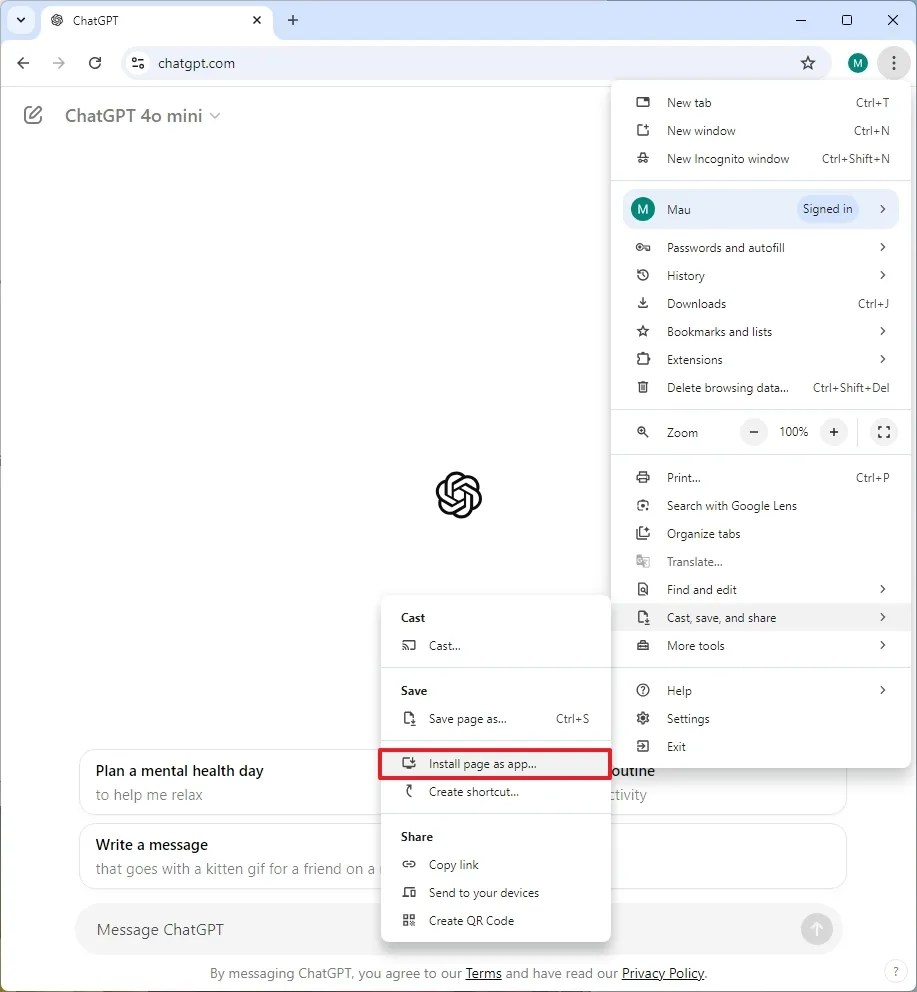This screenshot has width=917, height=992.
Task: Start a new chat with the compose icon
Action: point(33,115)
